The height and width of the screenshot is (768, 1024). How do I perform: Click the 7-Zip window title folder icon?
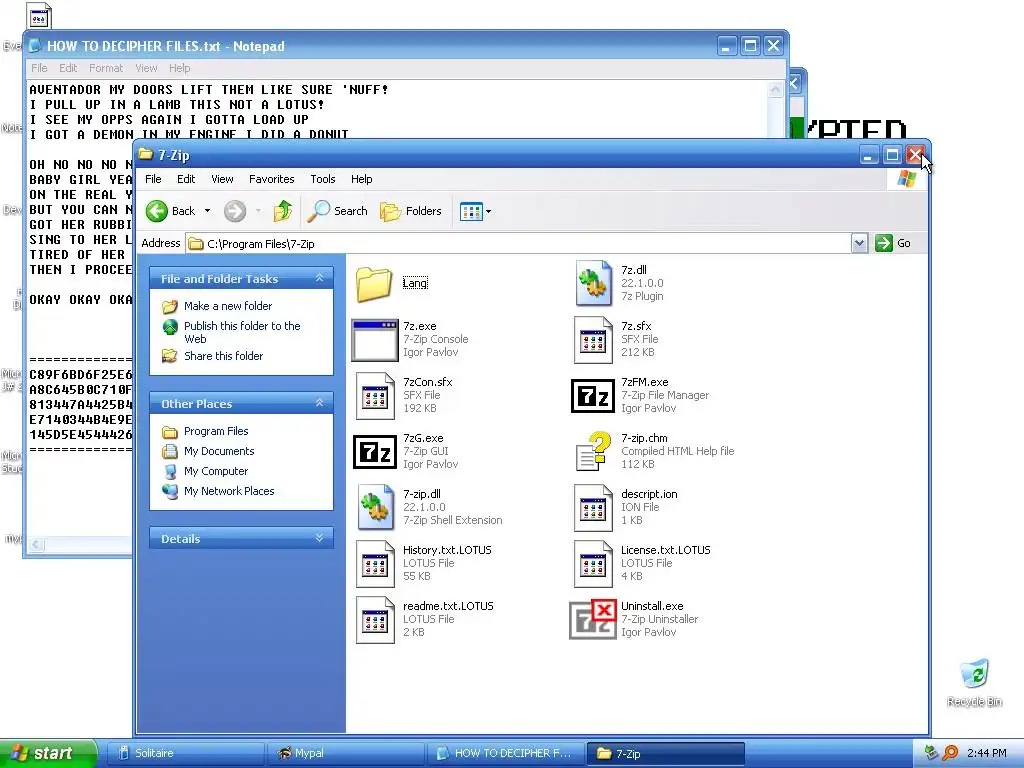146,155
